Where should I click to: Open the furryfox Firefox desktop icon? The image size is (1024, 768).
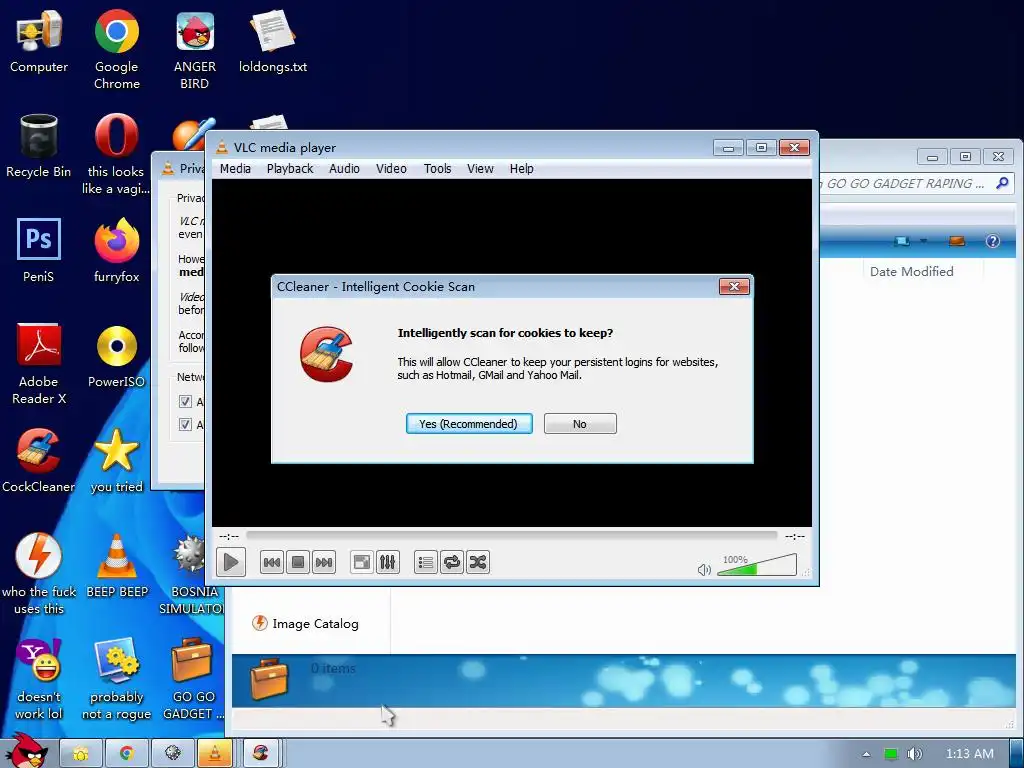(x=116, y=251)
